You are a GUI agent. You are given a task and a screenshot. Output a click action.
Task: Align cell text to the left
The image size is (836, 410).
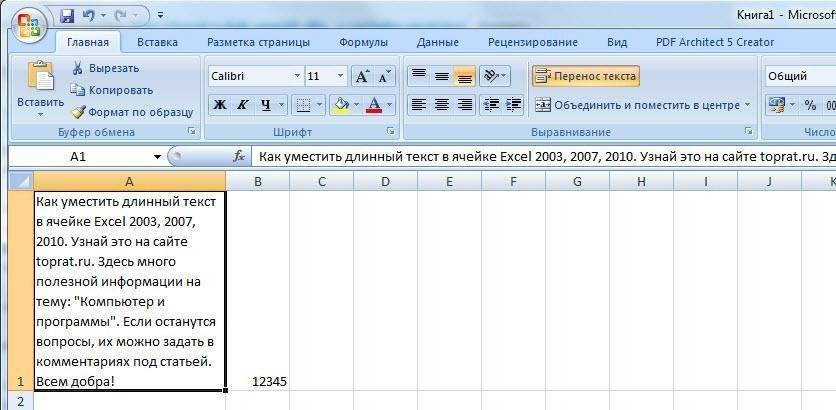pyautogui.click(x=419, y=105)
